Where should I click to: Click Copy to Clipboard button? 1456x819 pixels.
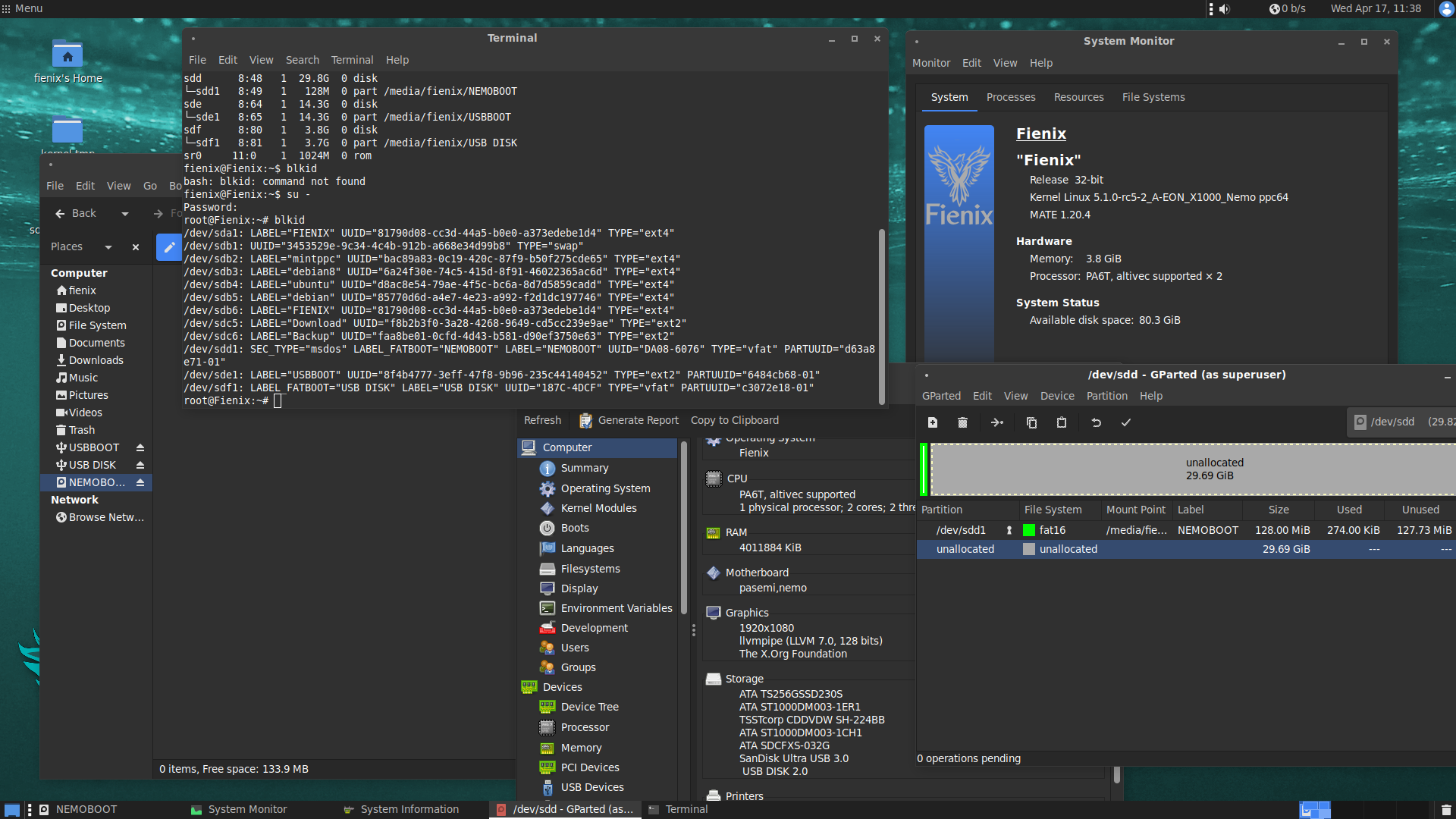[734, 420]
